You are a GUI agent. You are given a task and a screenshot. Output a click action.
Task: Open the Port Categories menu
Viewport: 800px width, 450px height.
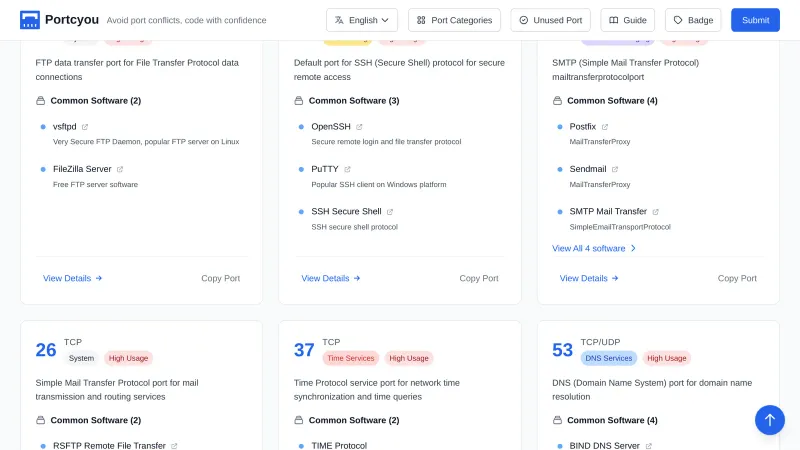454,20
